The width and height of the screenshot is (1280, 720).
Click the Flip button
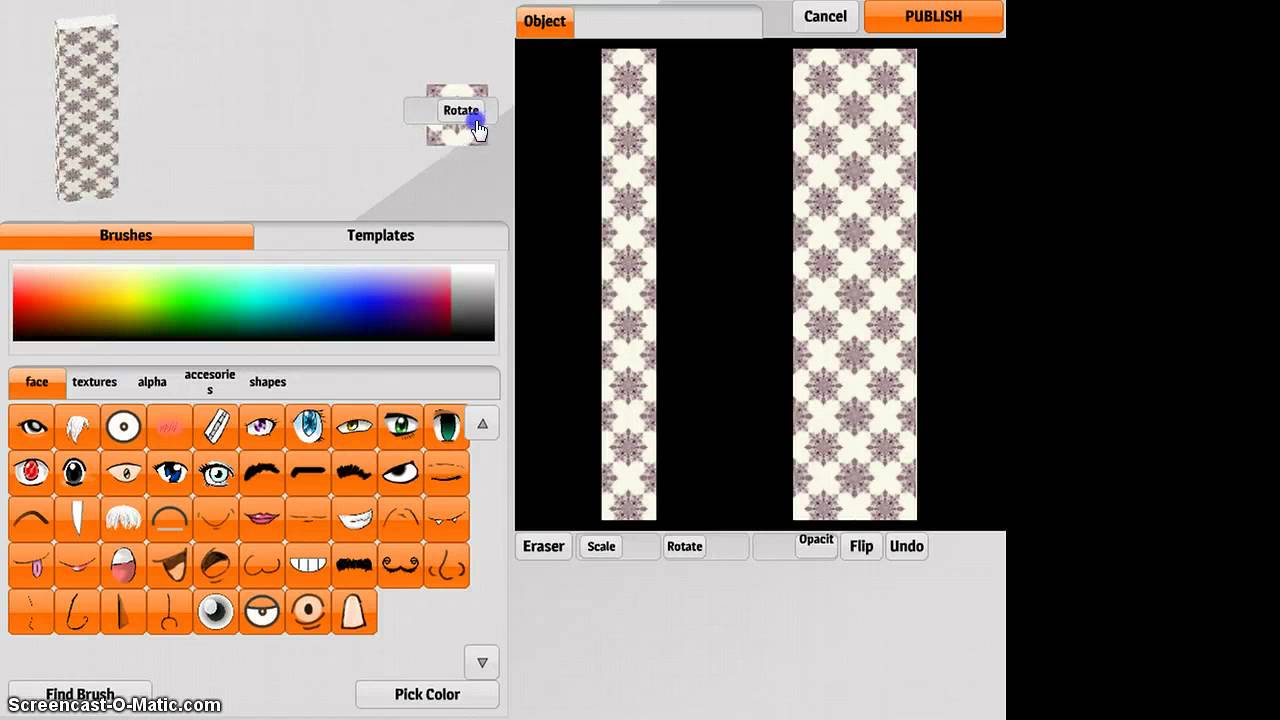[x=861, y=546]
